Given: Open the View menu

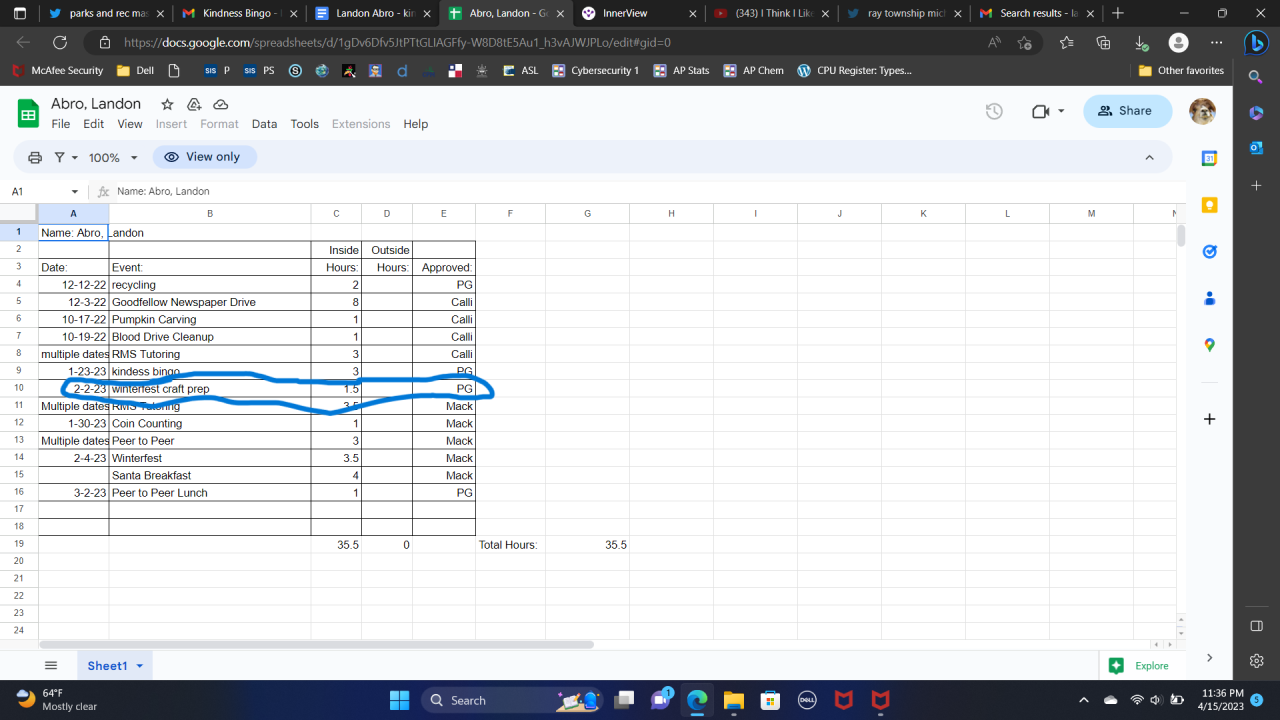Looking at the screenshot, I should tap(130, 124).
